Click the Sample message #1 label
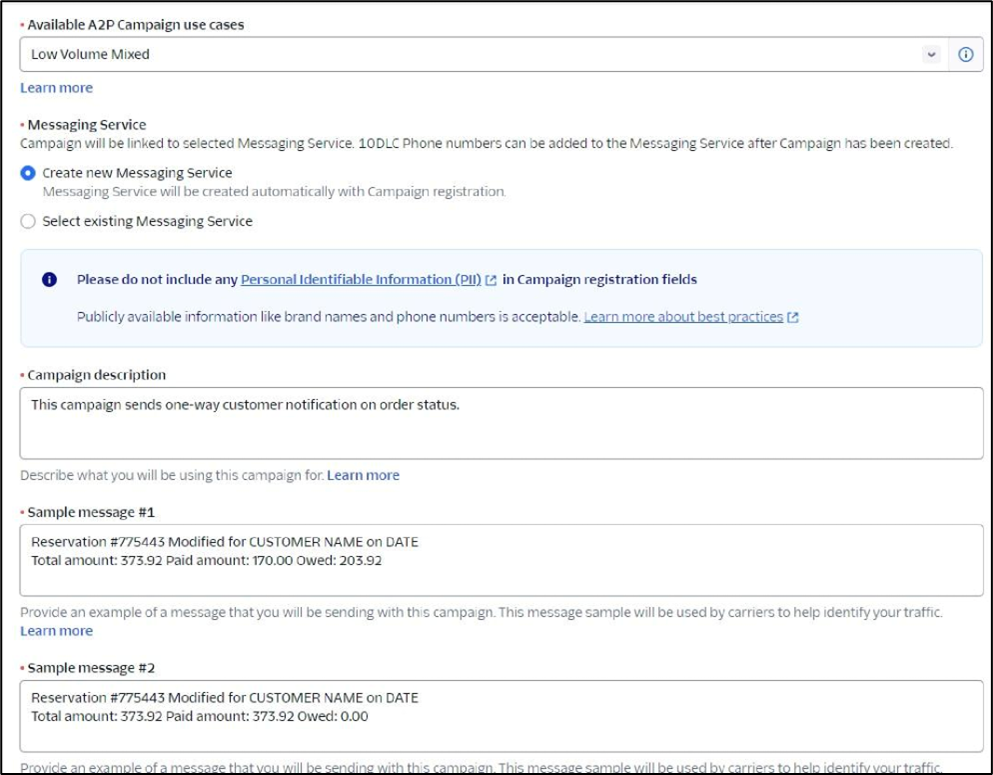Image resolution: width=993 pixels, height=775 pixels. pyautogui.click(x=91, y=512)
